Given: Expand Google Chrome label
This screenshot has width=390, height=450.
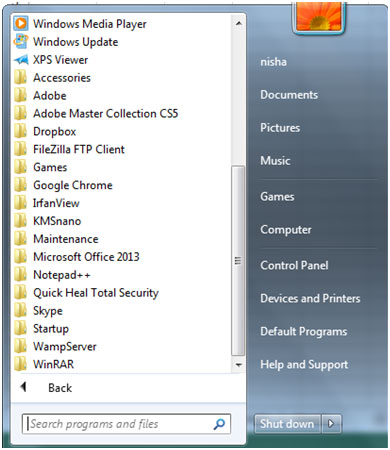Looking at the screenshot, I should pyautogui.click(x=73, y=186).
